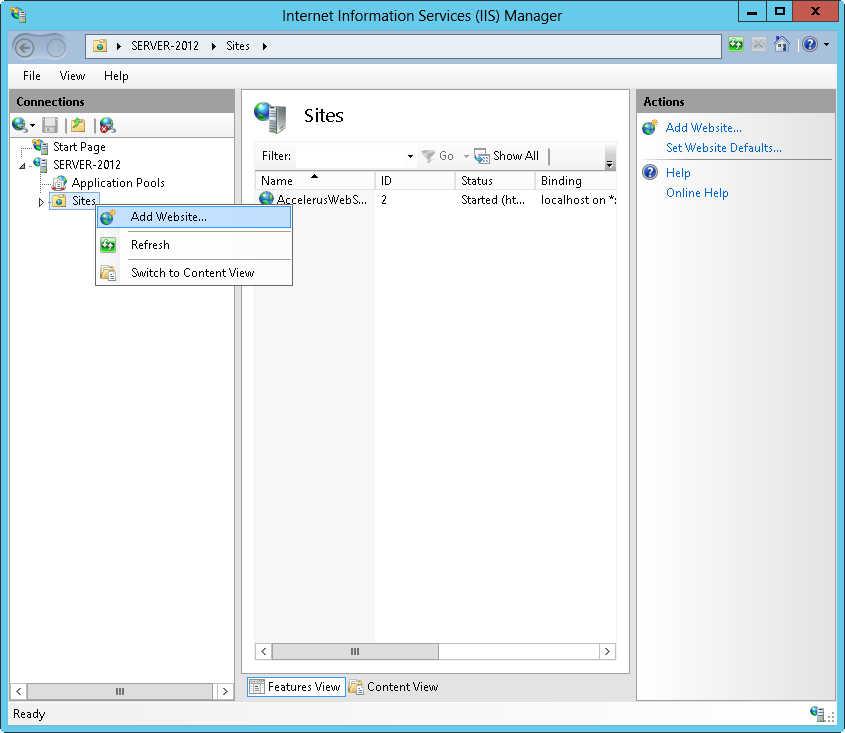
Task: Open the breadcrumb arrow after Sites
Action: click(x=265, y=46)
